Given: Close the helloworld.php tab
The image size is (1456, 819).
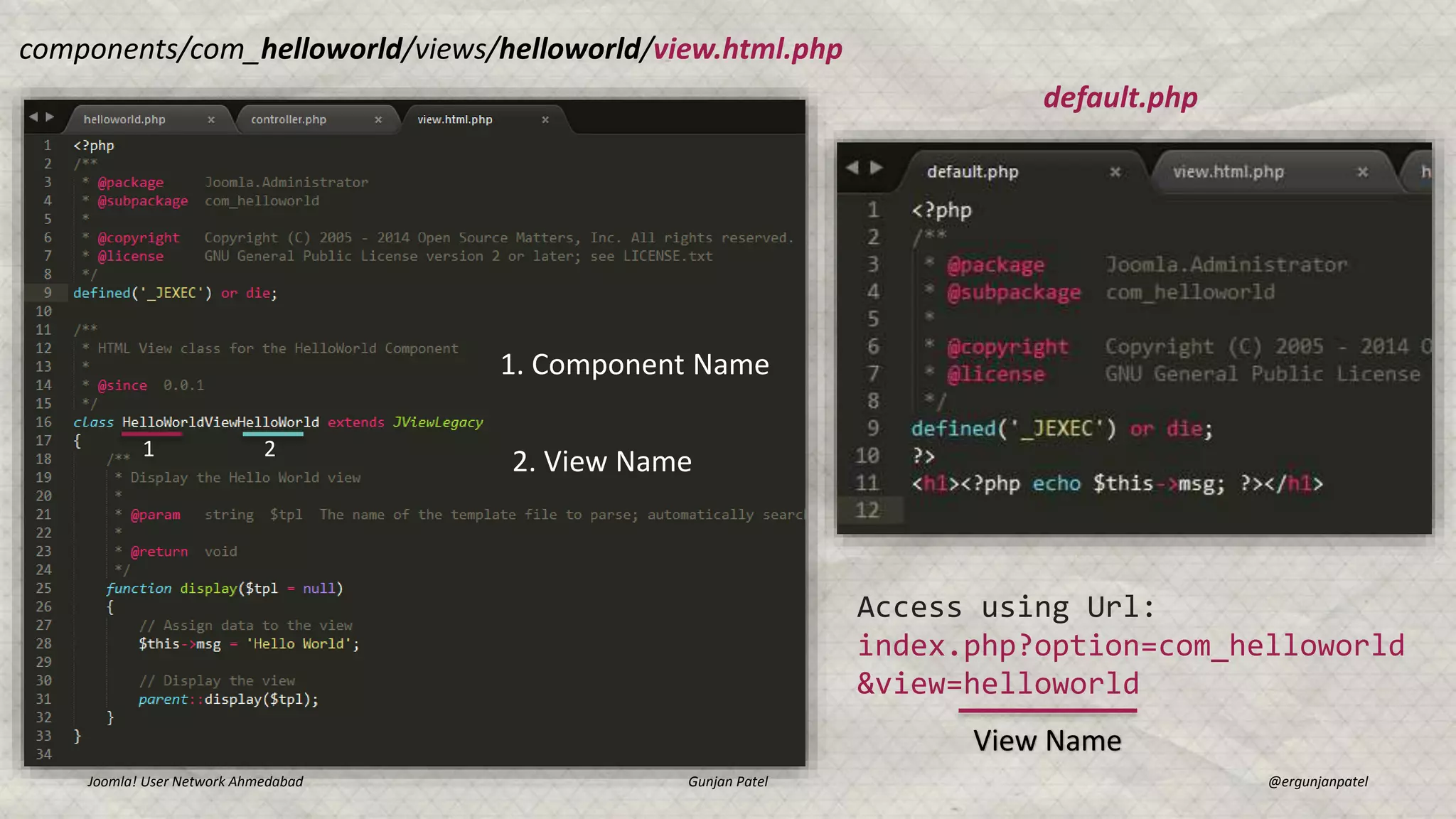Looking at the screenshot, I should click(x=211, y=120).
